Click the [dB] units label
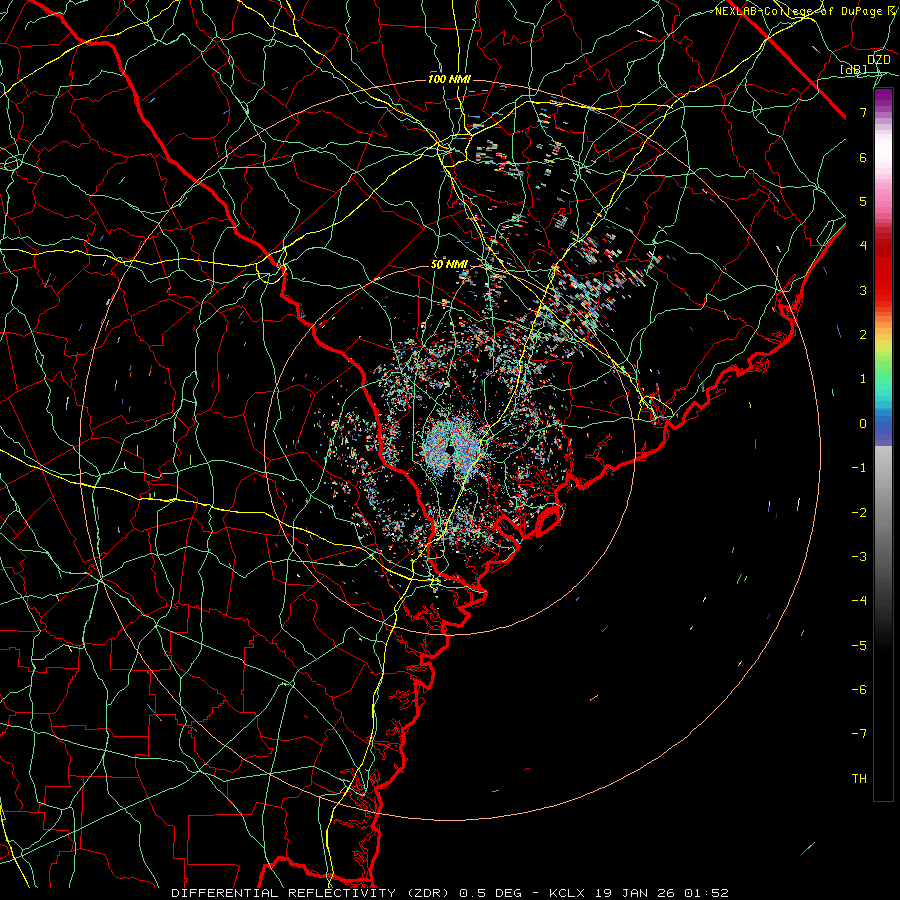 click(854, 69)
